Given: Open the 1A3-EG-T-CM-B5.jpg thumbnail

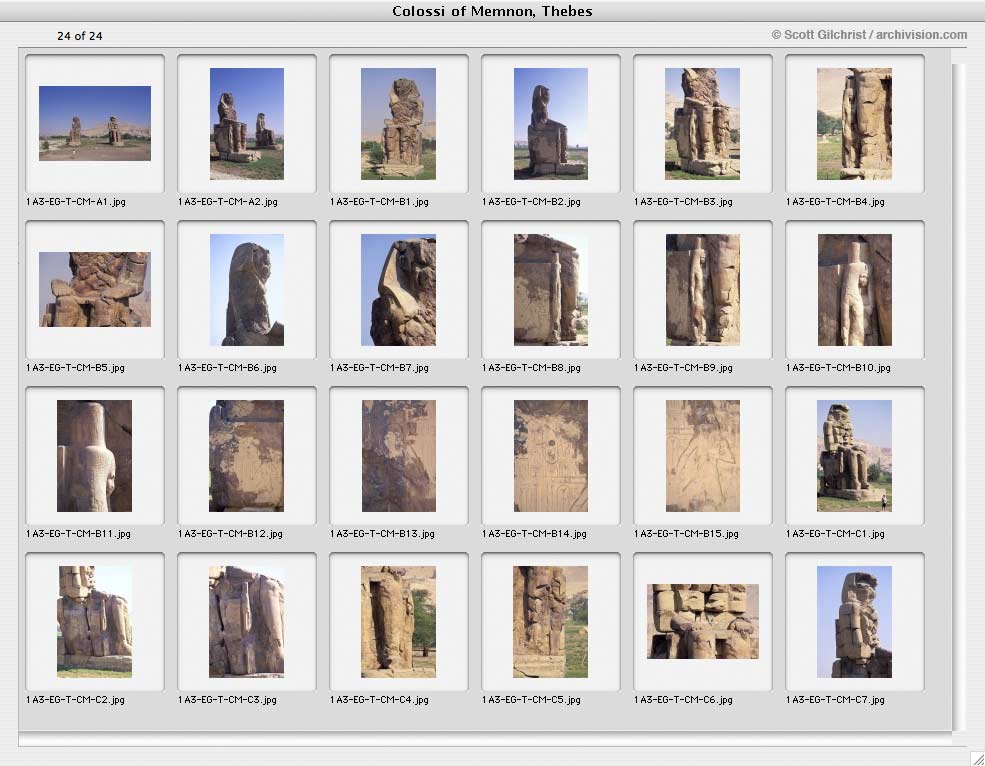Looking at the screenshot, I should 95,289.
